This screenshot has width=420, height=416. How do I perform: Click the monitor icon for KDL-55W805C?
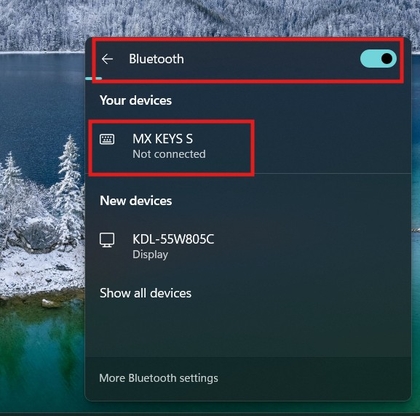[107, 240]
